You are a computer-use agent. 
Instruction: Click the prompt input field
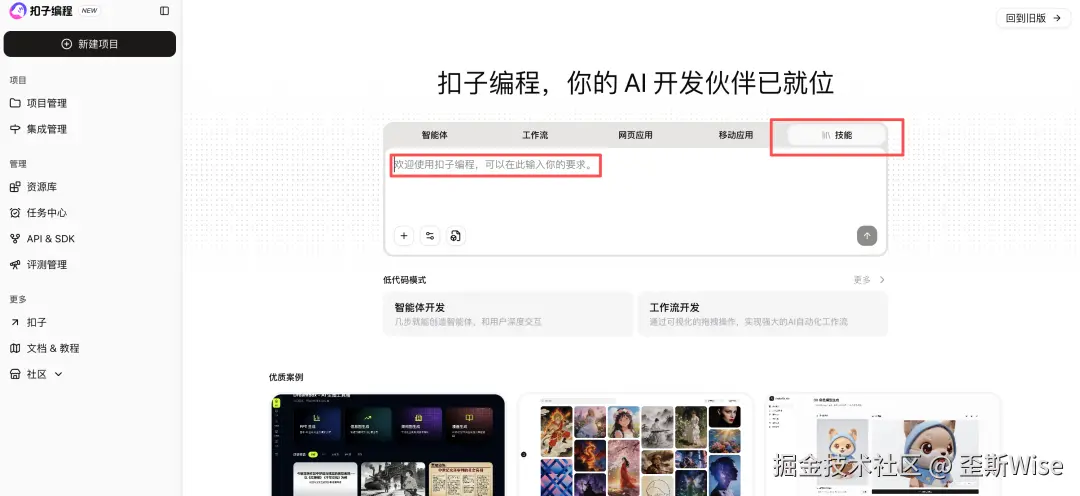[x=635, y=186]
